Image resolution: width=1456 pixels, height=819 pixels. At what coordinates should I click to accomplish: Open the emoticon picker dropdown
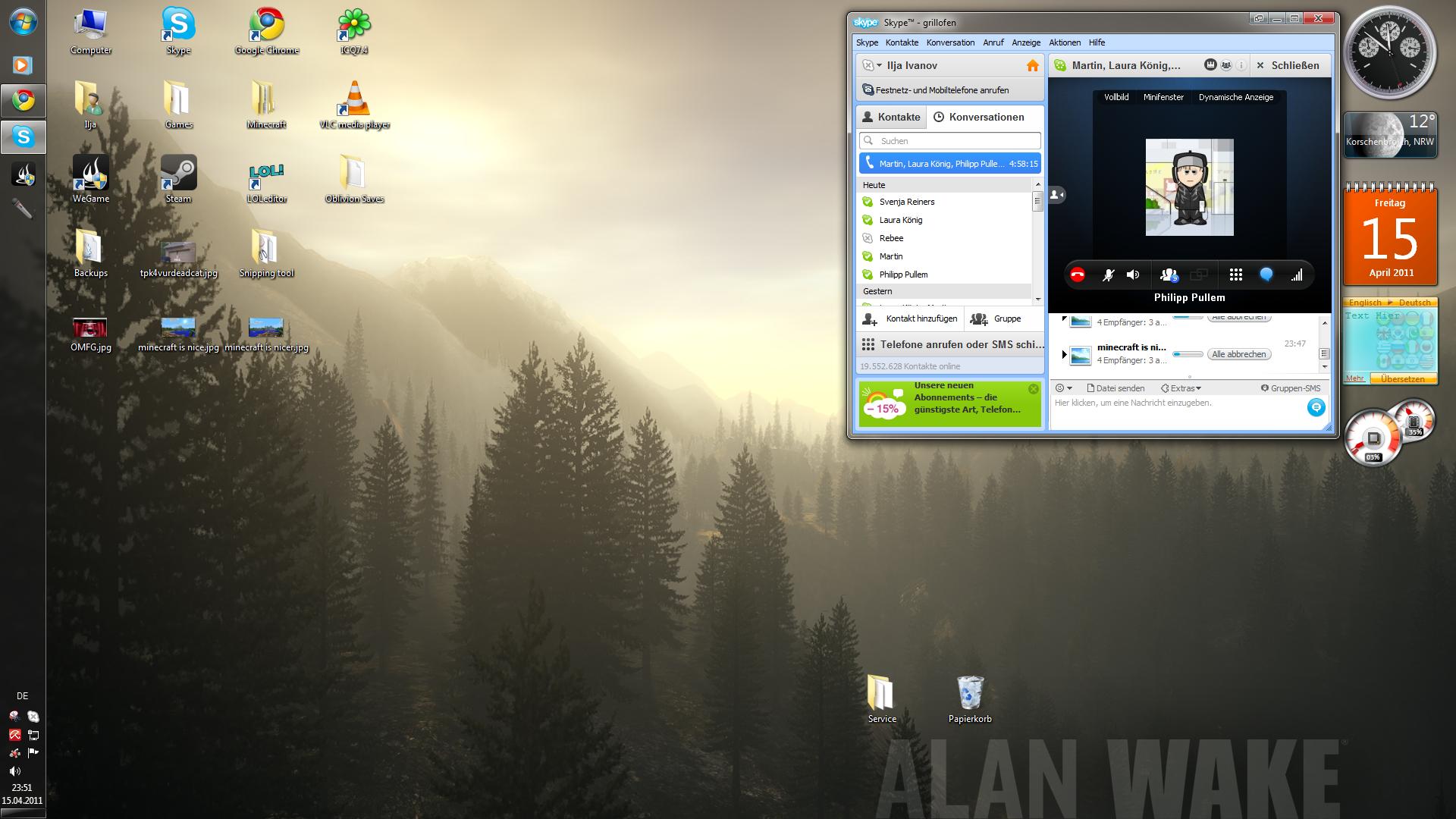(1063, 388)
